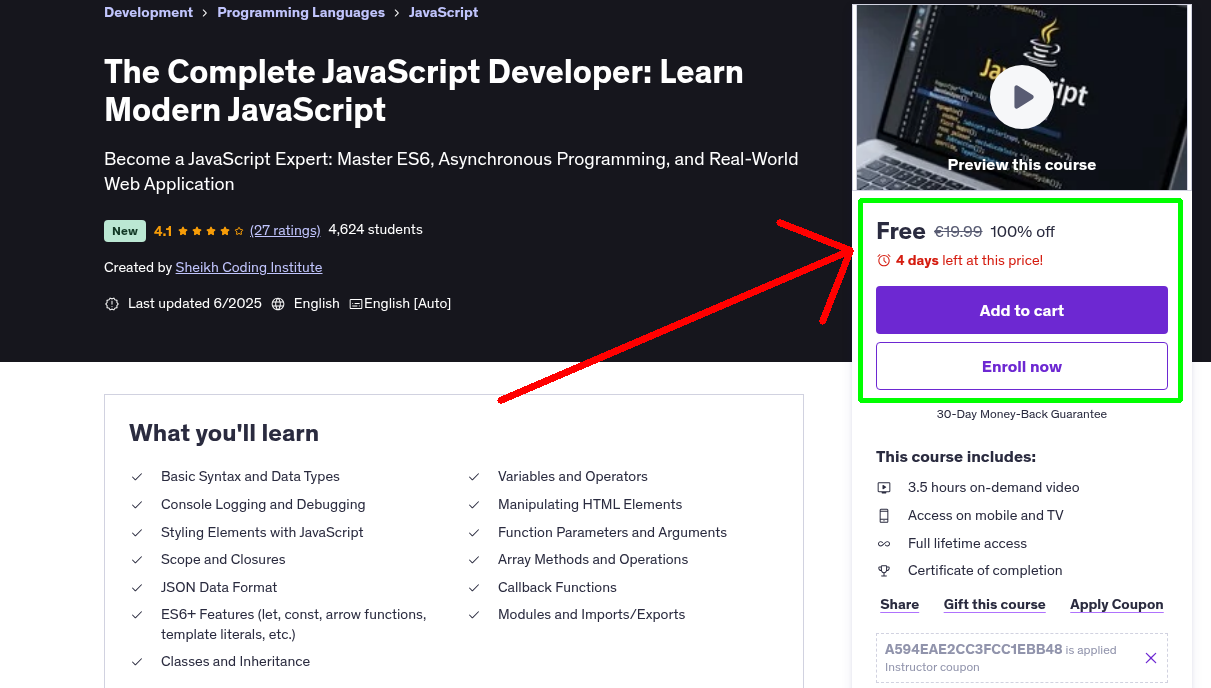Click the course title heading
Viewport: 1211px width, 688px height.
(x=424, y=90)
